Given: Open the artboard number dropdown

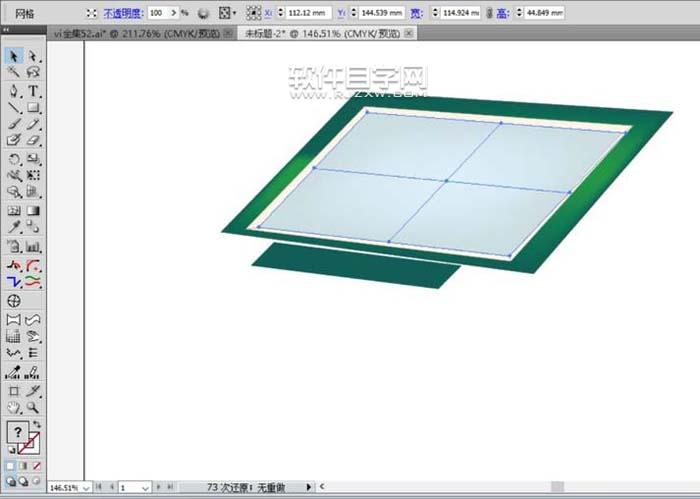Looking at the screenshot, I should click(x=146, y=487).
